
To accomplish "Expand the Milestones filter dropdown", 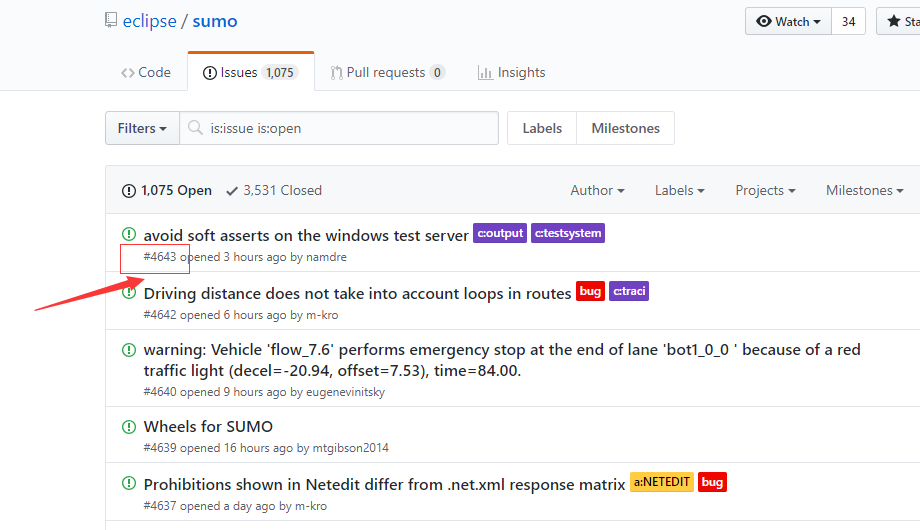I will (864, 190).
